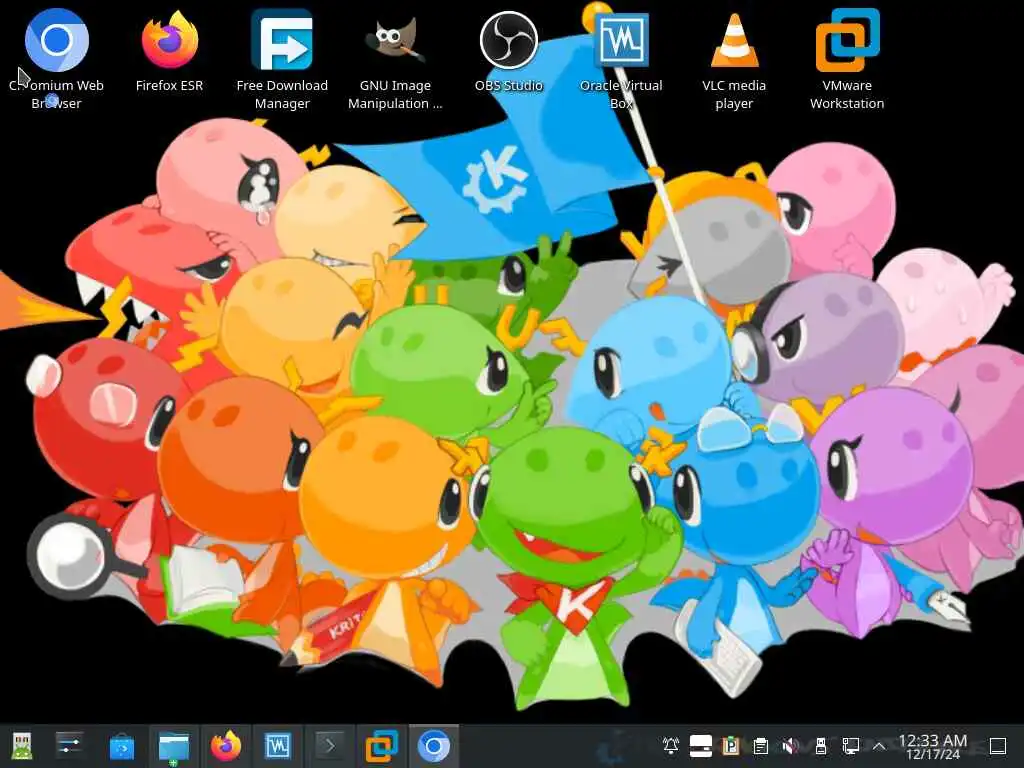Click the Firefox icon in the taskbar

(226, 746)
